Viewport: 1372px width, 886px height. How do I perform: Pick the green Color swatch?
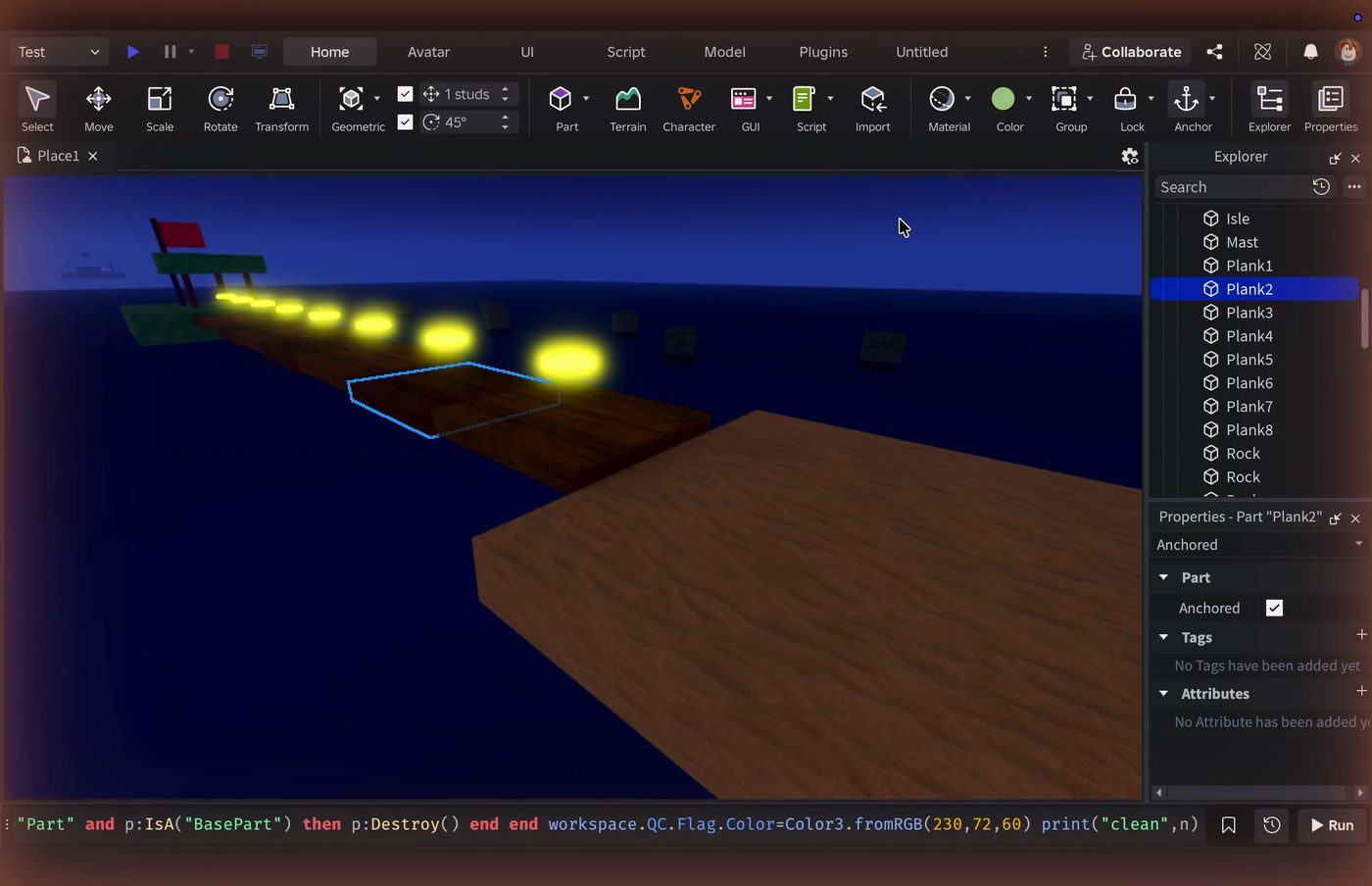click(x=1003, y=99)
